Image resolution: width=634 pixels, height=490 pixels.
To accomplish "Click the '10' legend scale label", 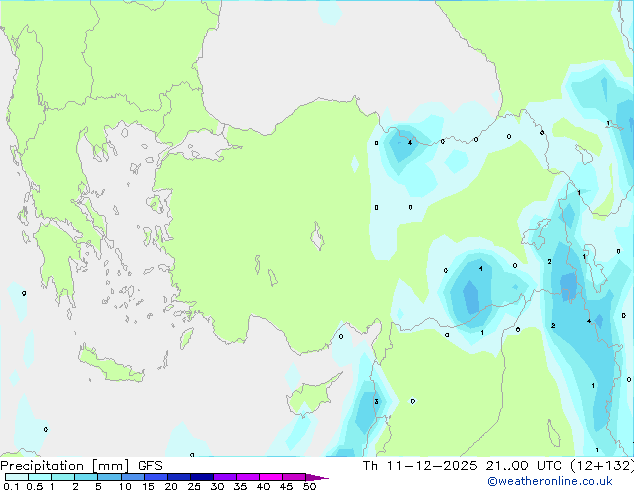I will pyautogui.click(x=125, y=486).
